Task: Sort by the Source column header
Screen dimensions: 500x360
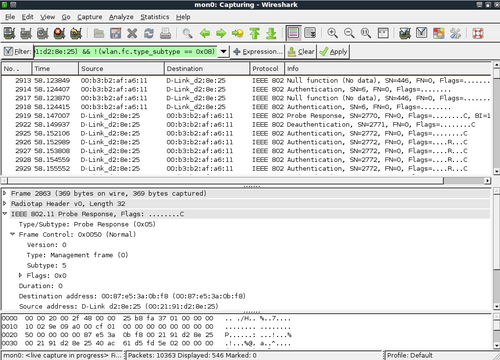Action: (x=122, y=68)
